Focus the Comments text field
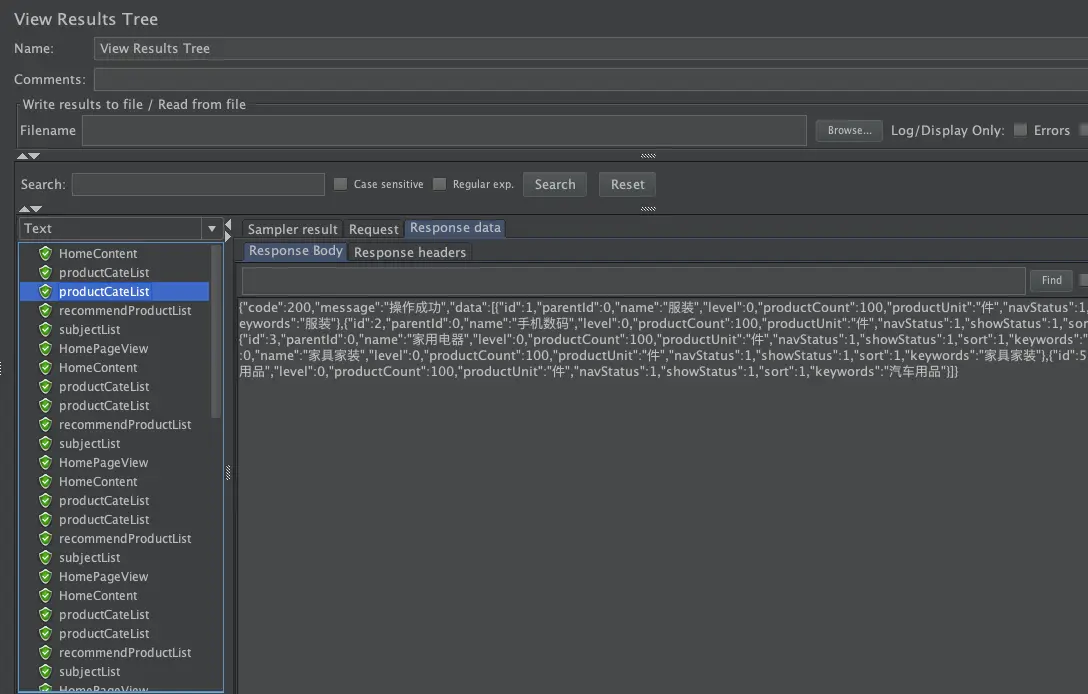The image size is (1088, 694). tap(590, 79)
